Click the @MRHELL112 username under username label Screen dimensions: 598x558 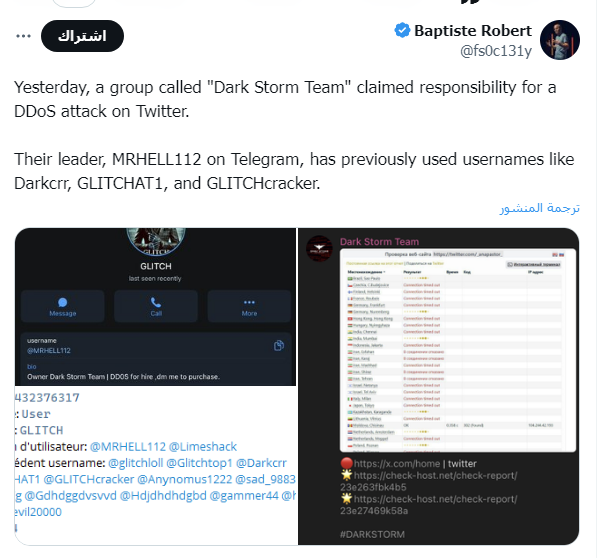(49, 351)
